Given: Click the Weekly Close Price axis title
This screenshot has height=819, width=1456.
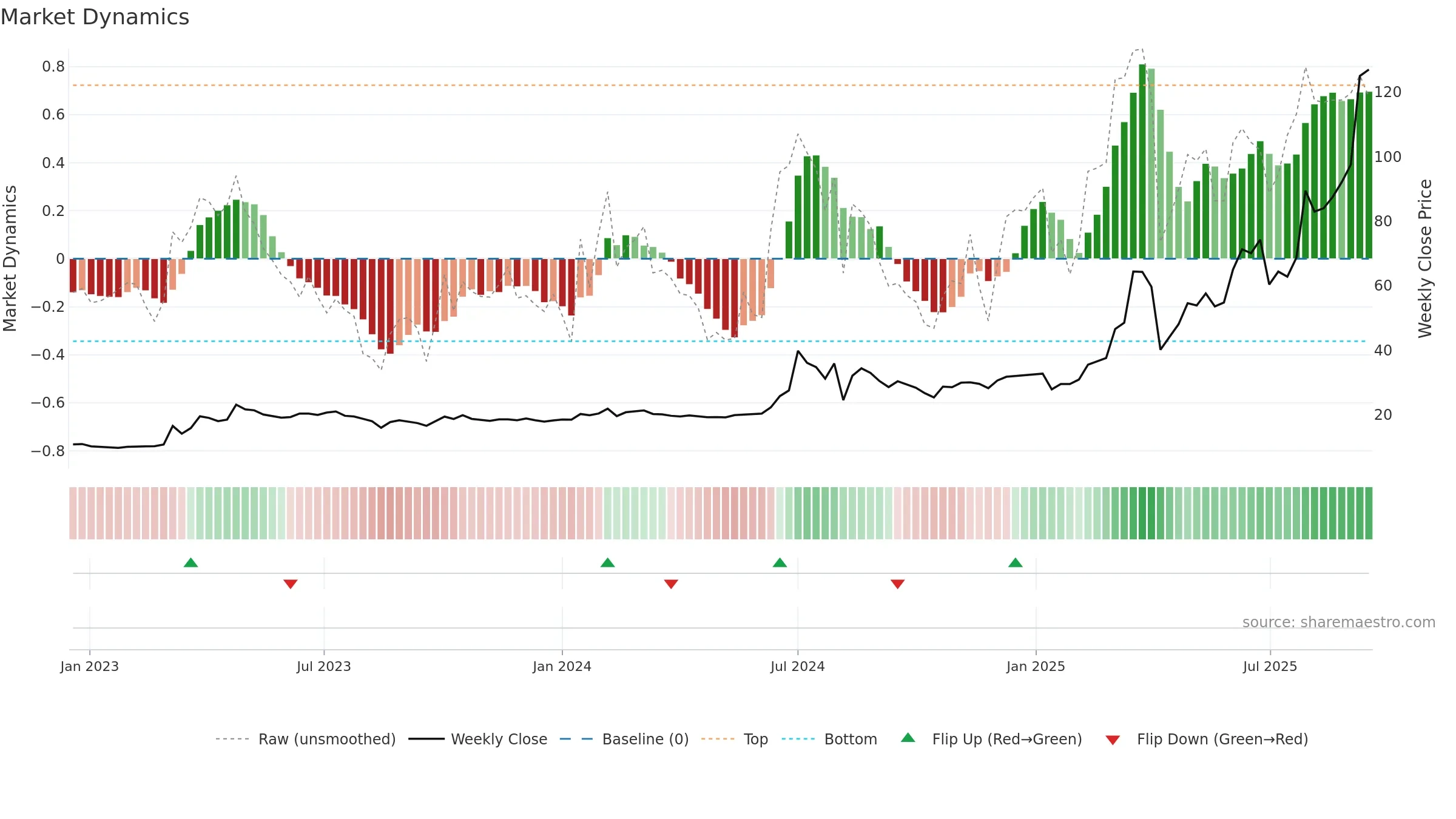Looking at the screenshot, I should coord(1425,258).
